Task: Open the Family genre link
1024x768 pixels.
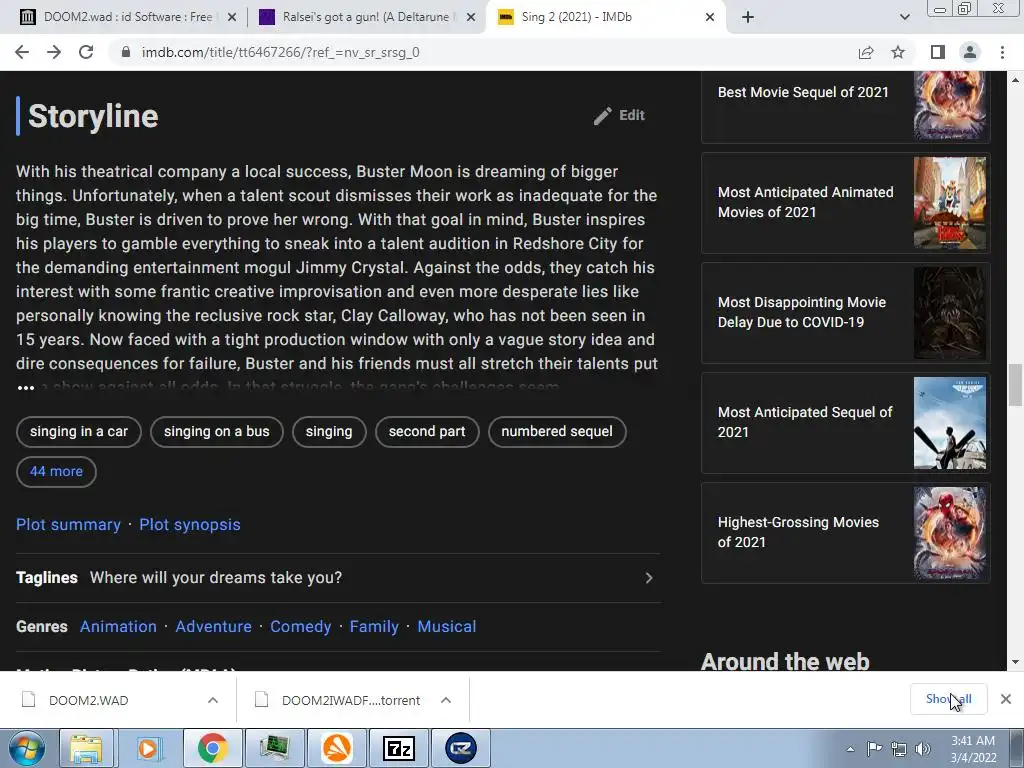Action: (374, 627)
